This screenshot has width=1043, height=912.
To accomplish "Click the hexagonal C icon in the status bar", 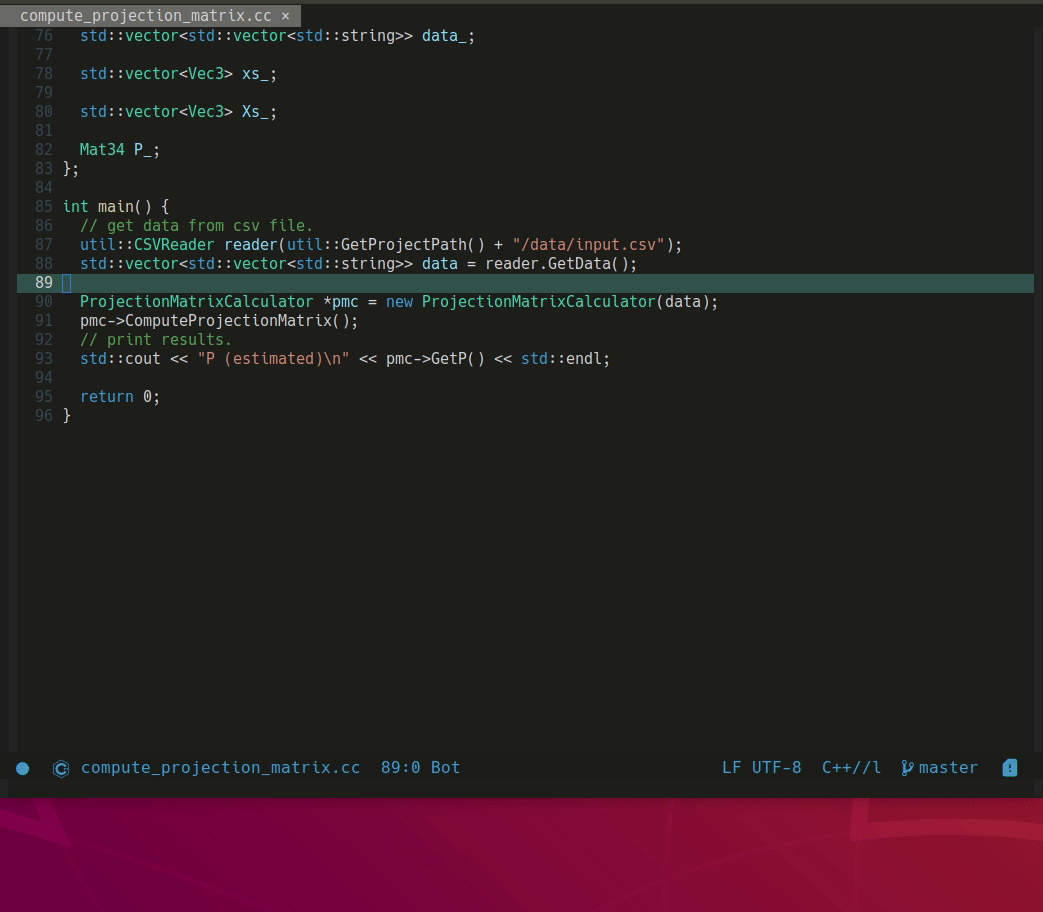I will (61, 768).
